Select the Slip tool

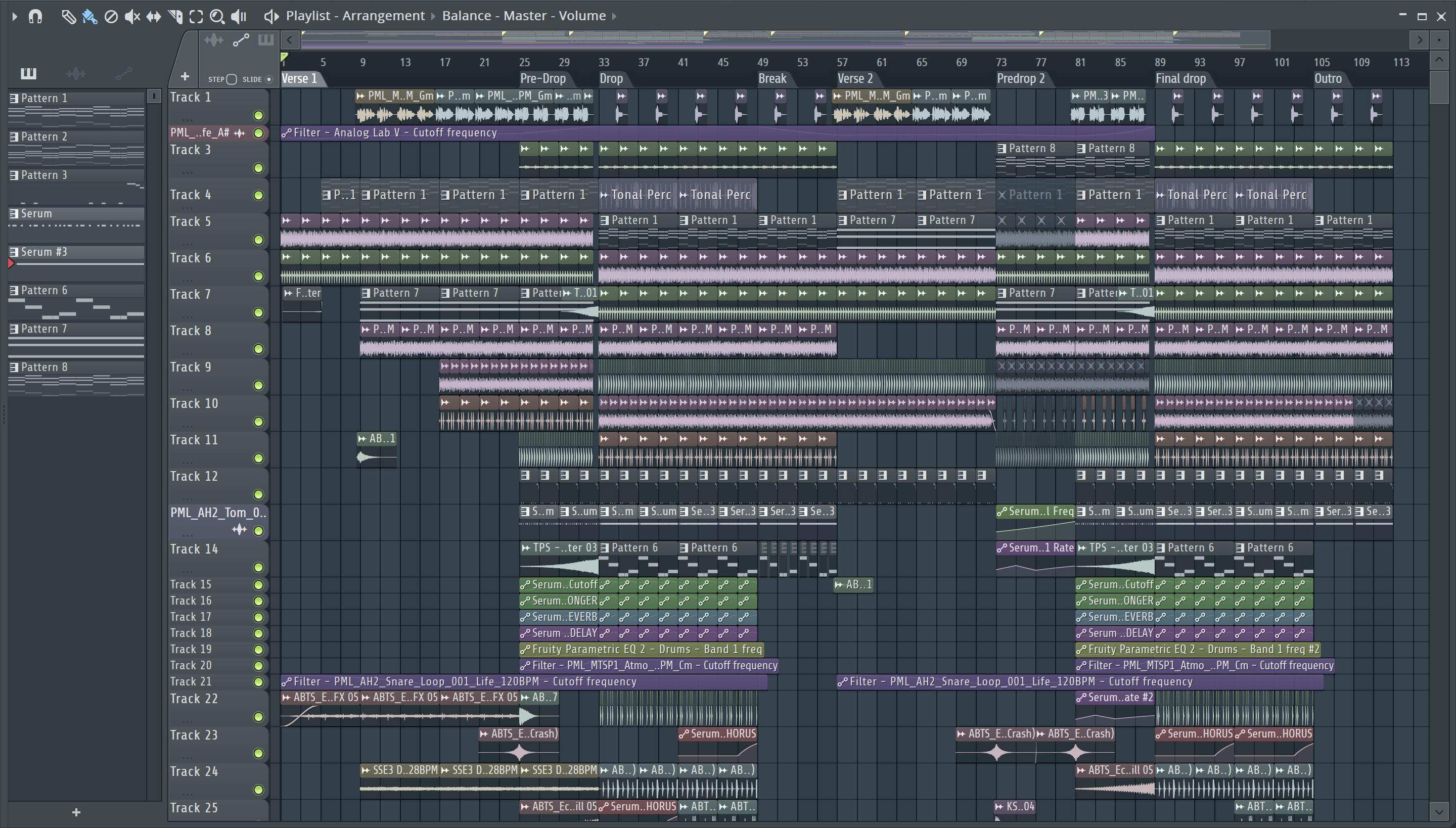(154, 17)
